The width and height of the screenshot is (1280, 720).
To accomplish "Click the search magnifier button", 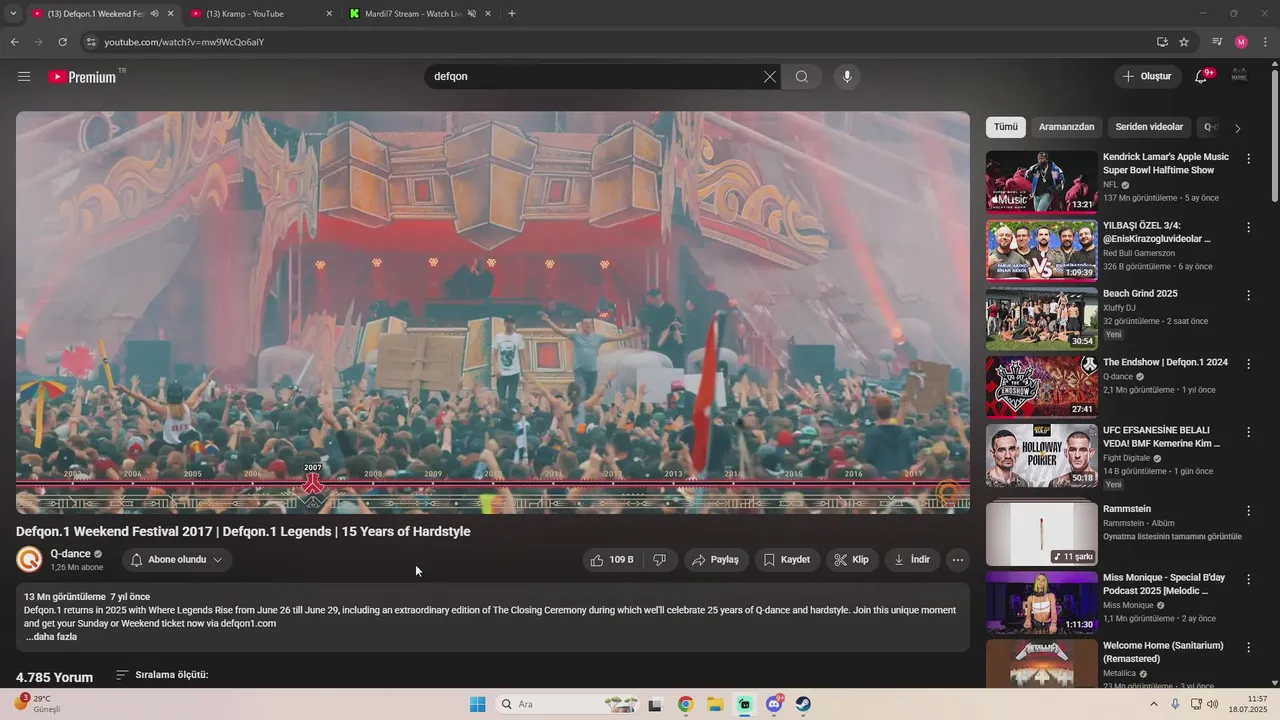I will [802, 77].
